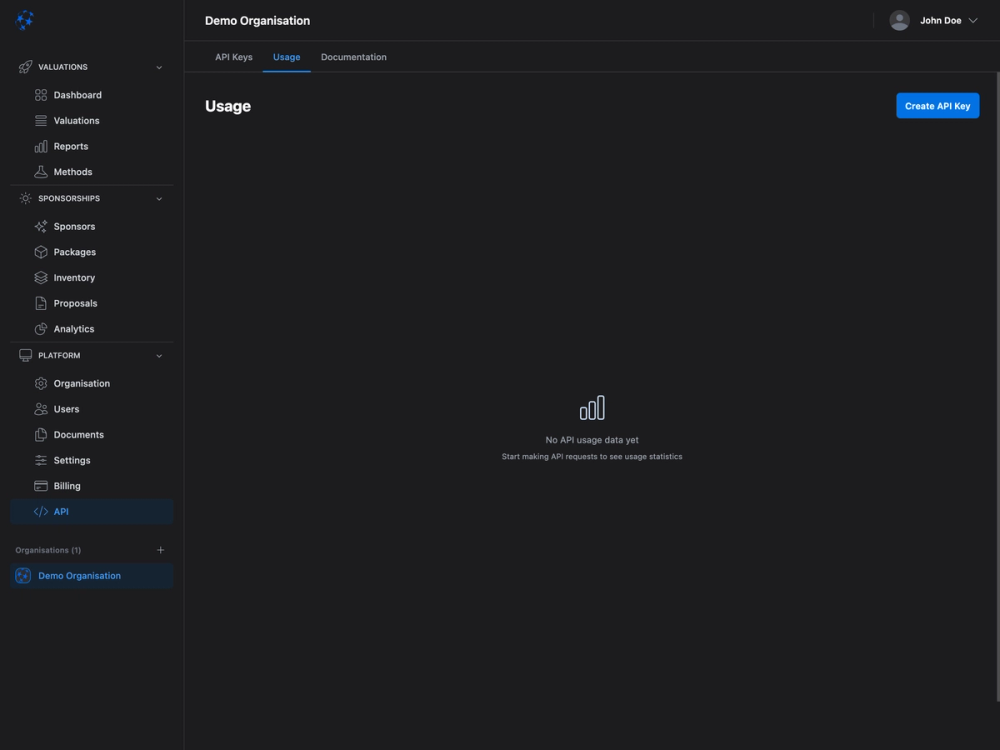The width and height of the screenshot is (1000, 750).
Task: Open Billing via its card icon
Action: click(x=40, y=485)
